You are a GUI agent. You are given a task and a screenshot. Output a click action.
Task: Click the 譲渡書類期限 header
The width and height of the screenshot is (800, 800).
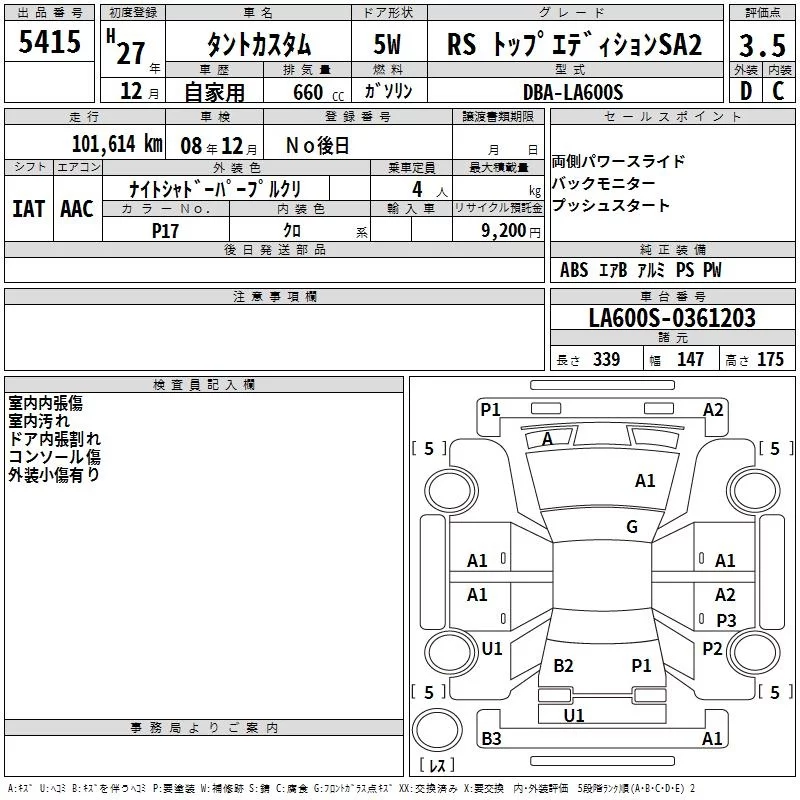(498, 116)
